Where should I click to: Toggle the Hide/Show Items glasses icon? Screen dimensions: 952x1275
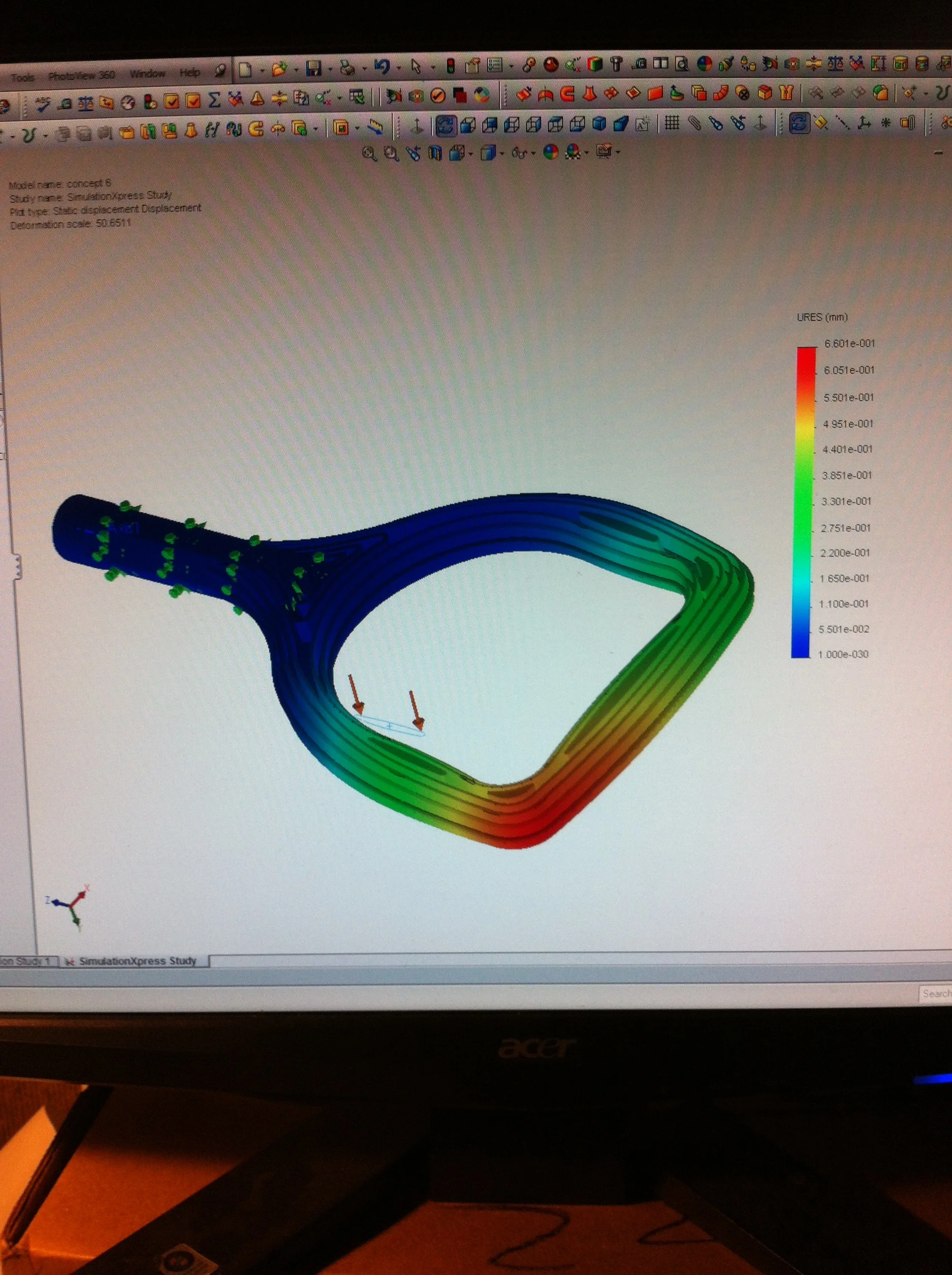[519, 153]
